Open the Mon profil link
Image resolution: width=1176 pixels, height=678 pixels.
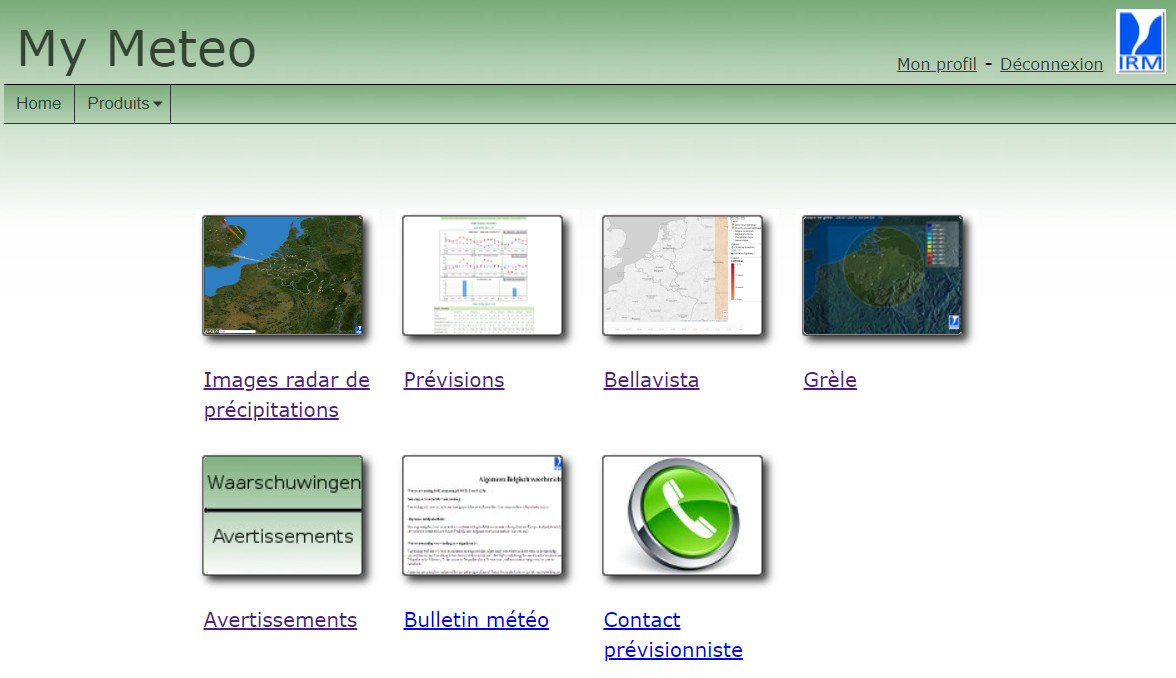(x=936, y=64)
